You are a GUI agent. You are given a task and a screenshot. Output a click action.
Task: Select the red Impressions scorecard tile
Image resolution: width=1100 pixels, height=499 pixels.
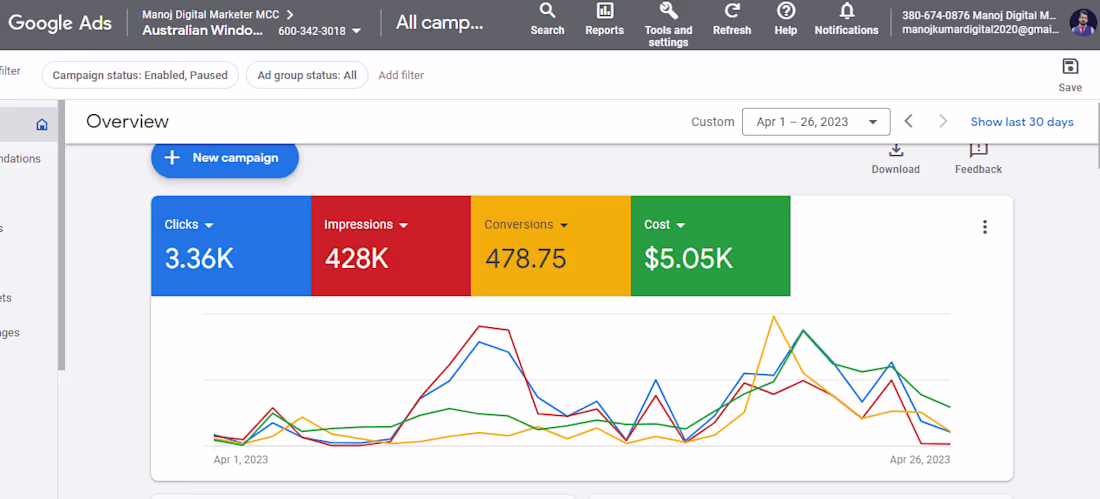click(x=391, y=246)
